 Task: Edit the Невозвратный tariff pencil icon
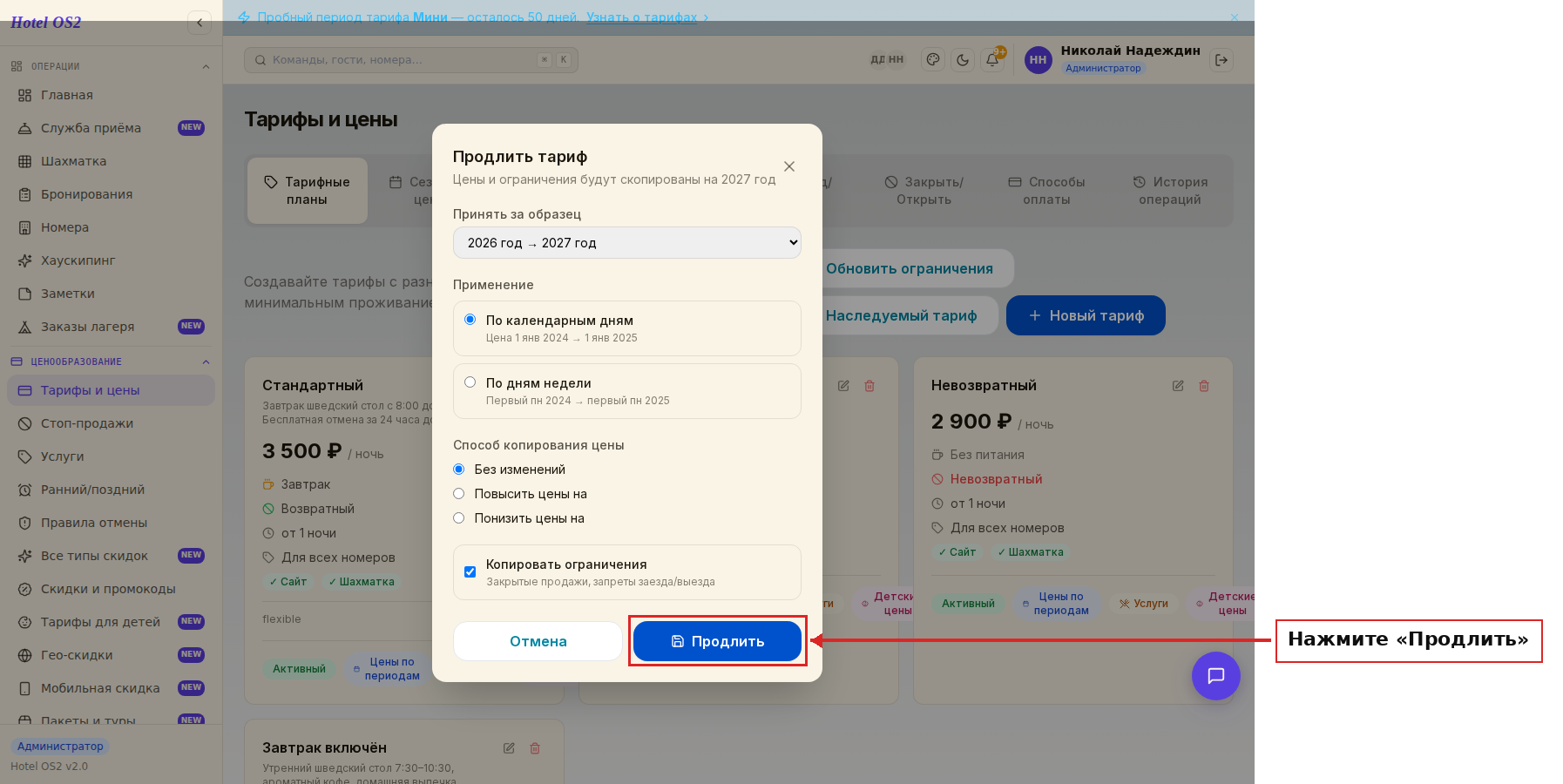point(1178,386)
